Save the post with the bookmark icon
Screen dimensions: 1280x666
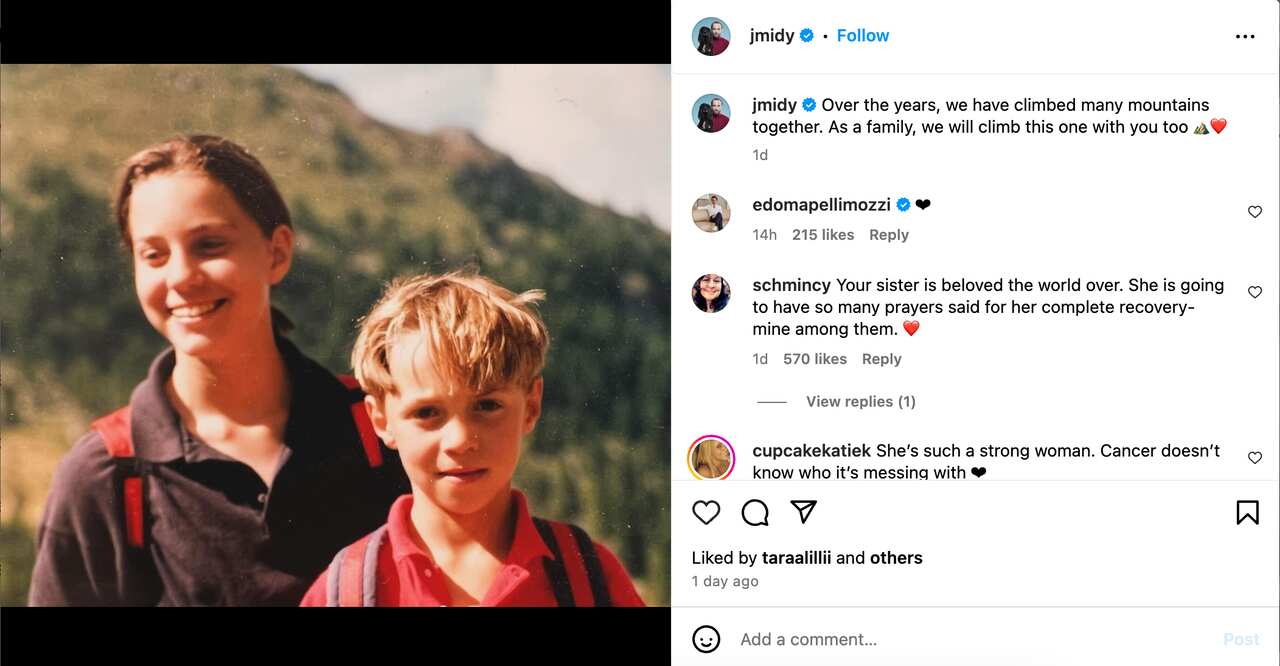click(1247, 513)
